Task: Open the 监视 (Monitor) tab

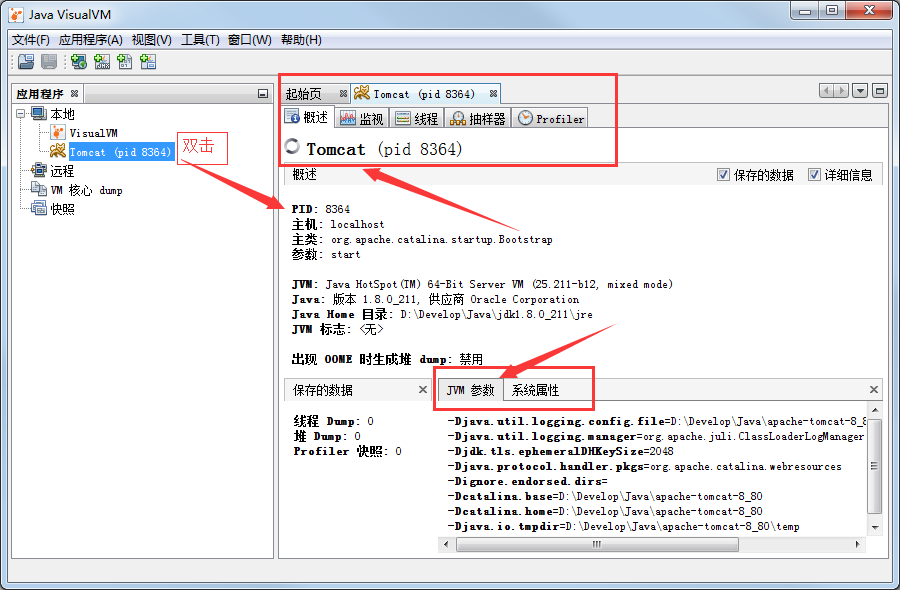Action: (361, 118)
